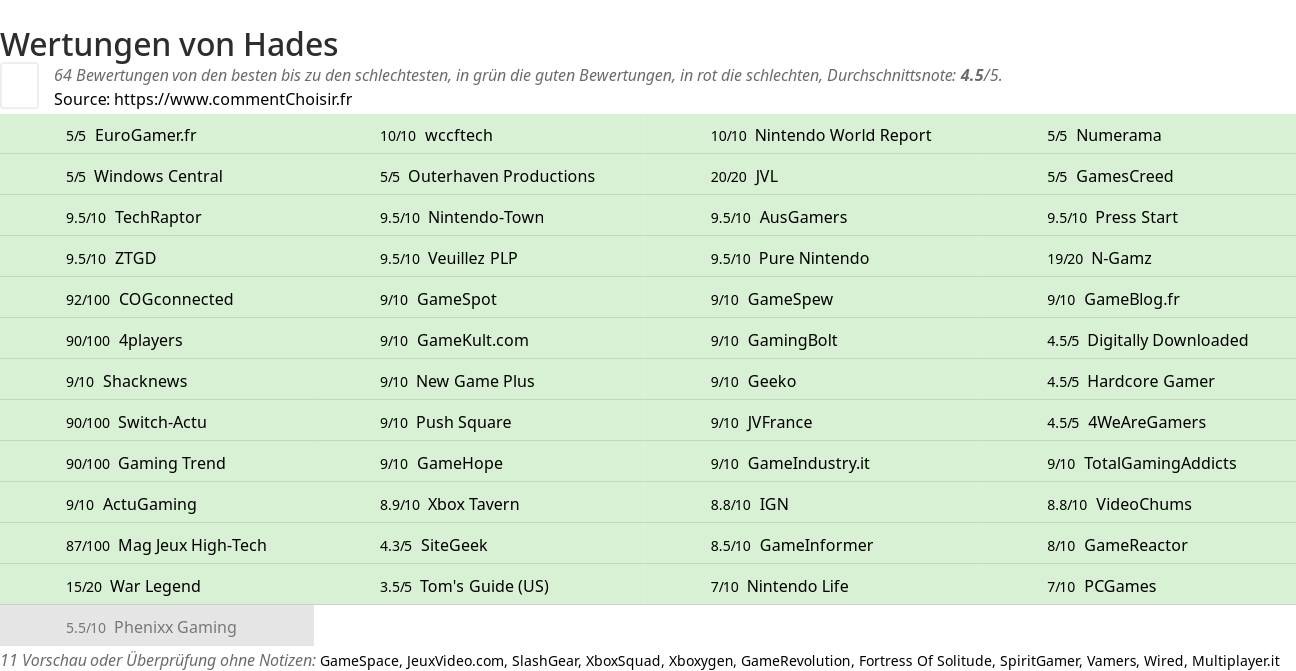Select SlashGear in the unrated list

[545, 661]
